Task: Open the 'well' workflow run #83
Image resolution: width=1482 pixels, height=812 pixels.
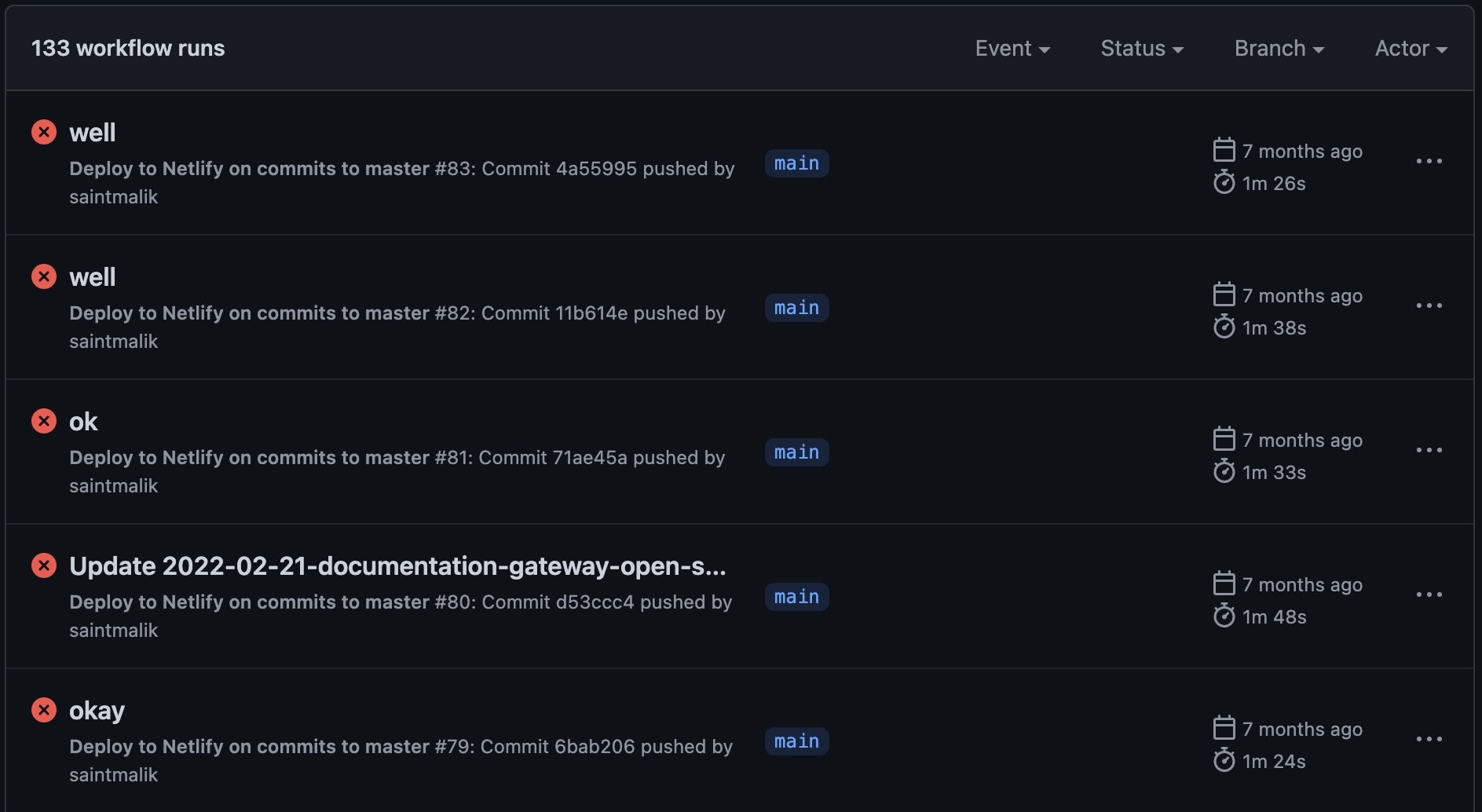Action: [x=93, y=133]
